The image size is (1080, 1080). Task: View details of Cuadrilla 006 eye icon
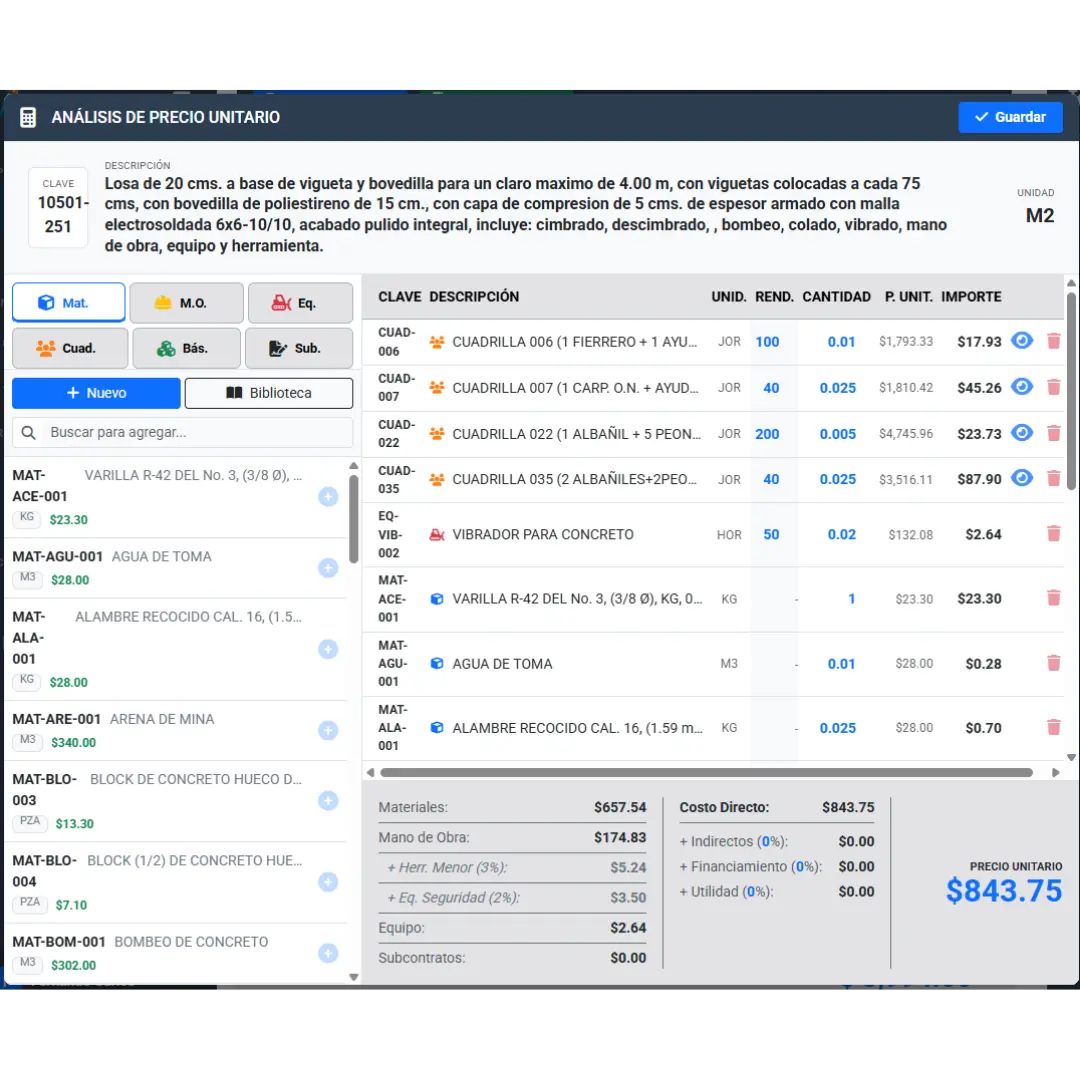pyautogui.click(x=1021, y=340)
